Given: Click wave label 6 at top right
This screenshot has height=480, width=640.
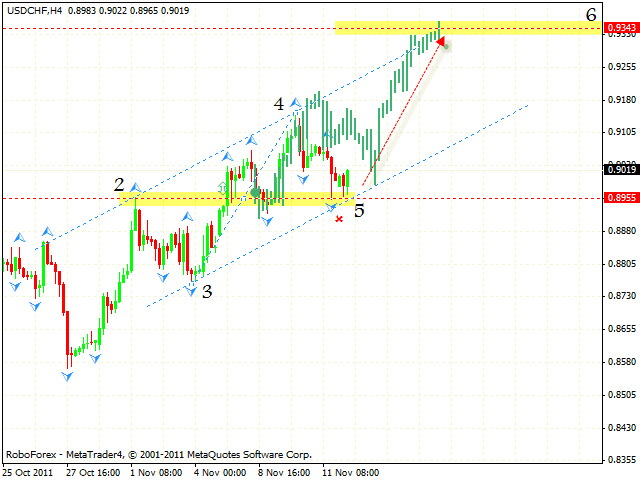Looking at the screenshot, I should [x=592, y=14].
